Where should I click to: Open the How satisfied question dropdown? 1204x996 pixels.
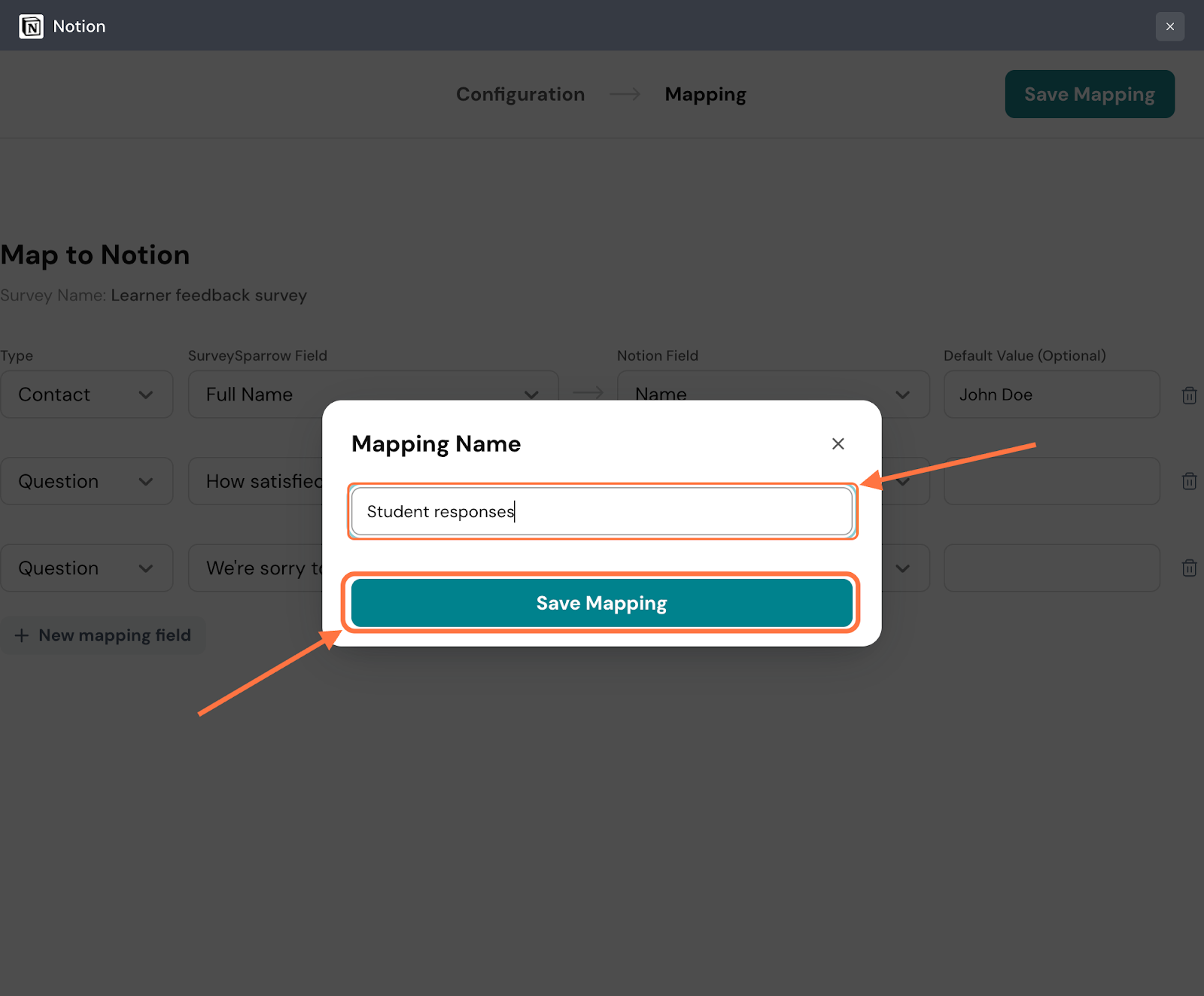[x=256, y=481]
